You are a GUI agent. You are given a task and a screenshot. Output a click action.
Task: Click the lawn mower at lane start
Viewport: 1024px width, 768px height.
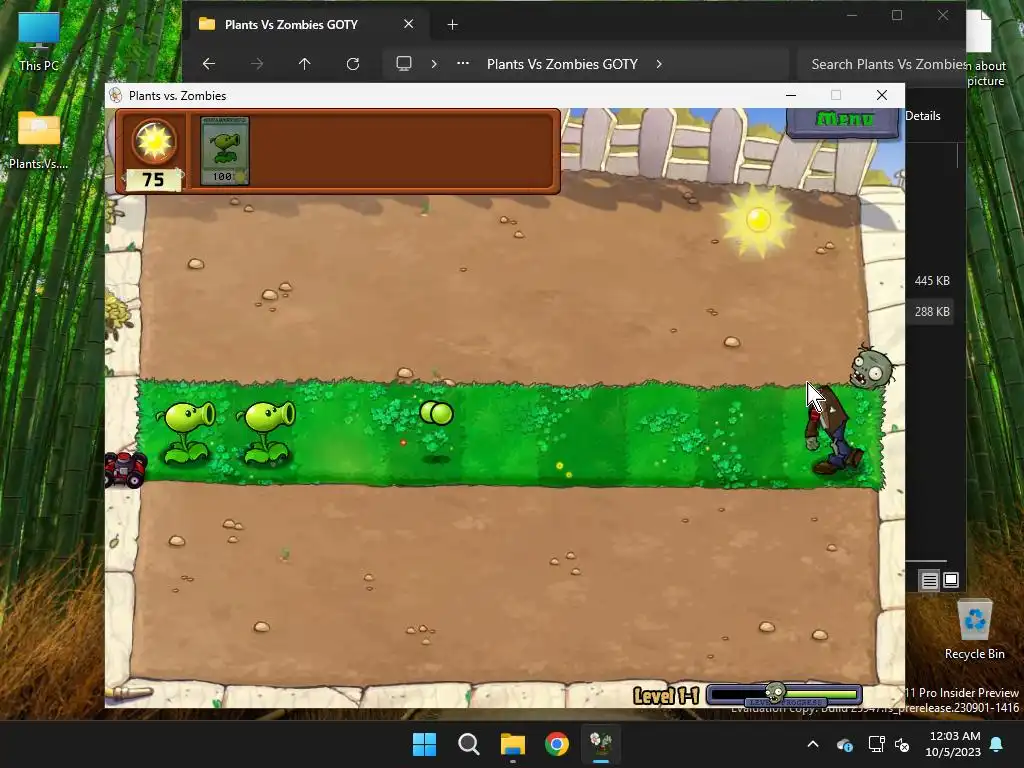point(125,468)
